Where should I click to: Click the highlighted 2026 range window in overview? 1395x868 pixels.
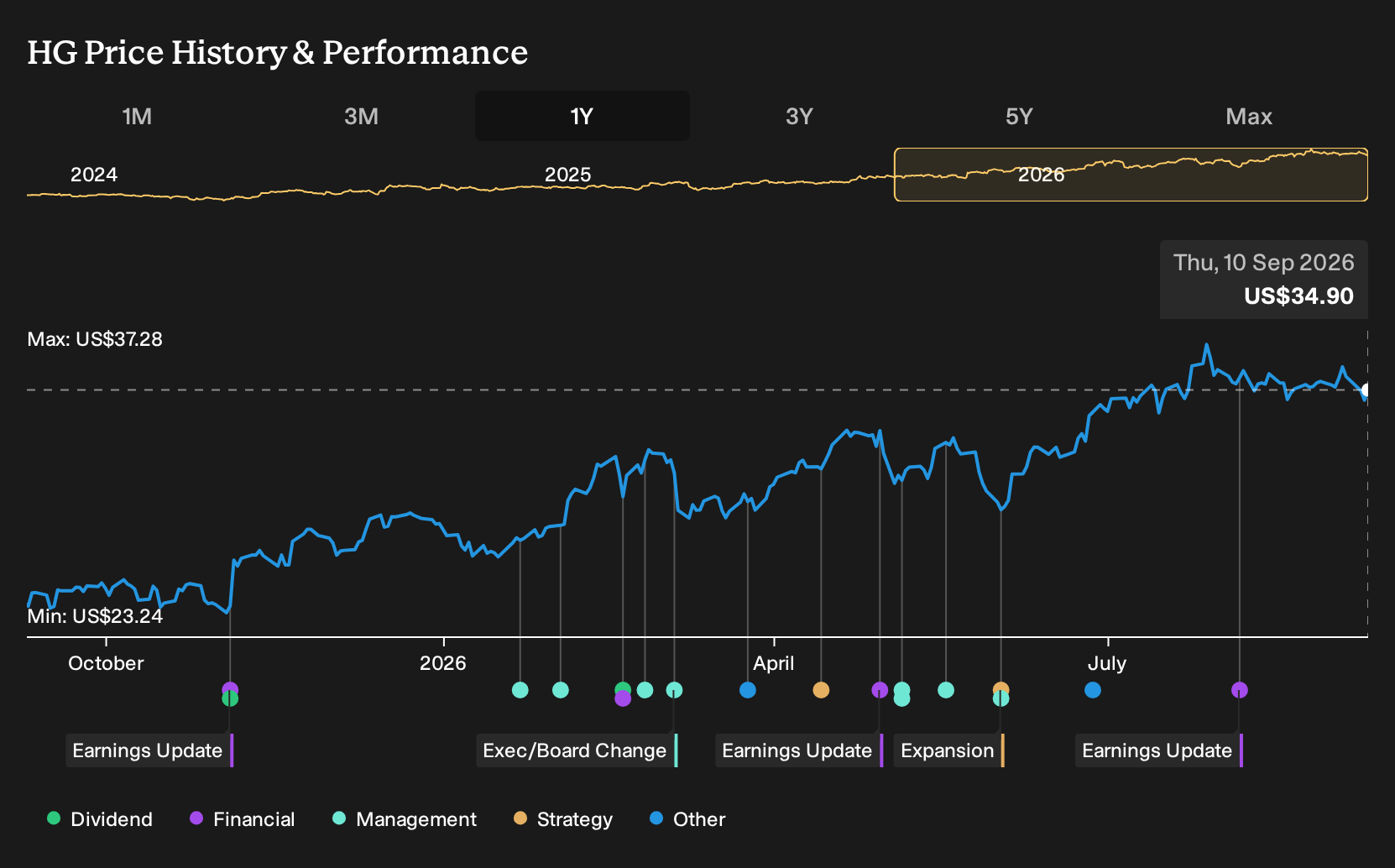point(1131,175)
